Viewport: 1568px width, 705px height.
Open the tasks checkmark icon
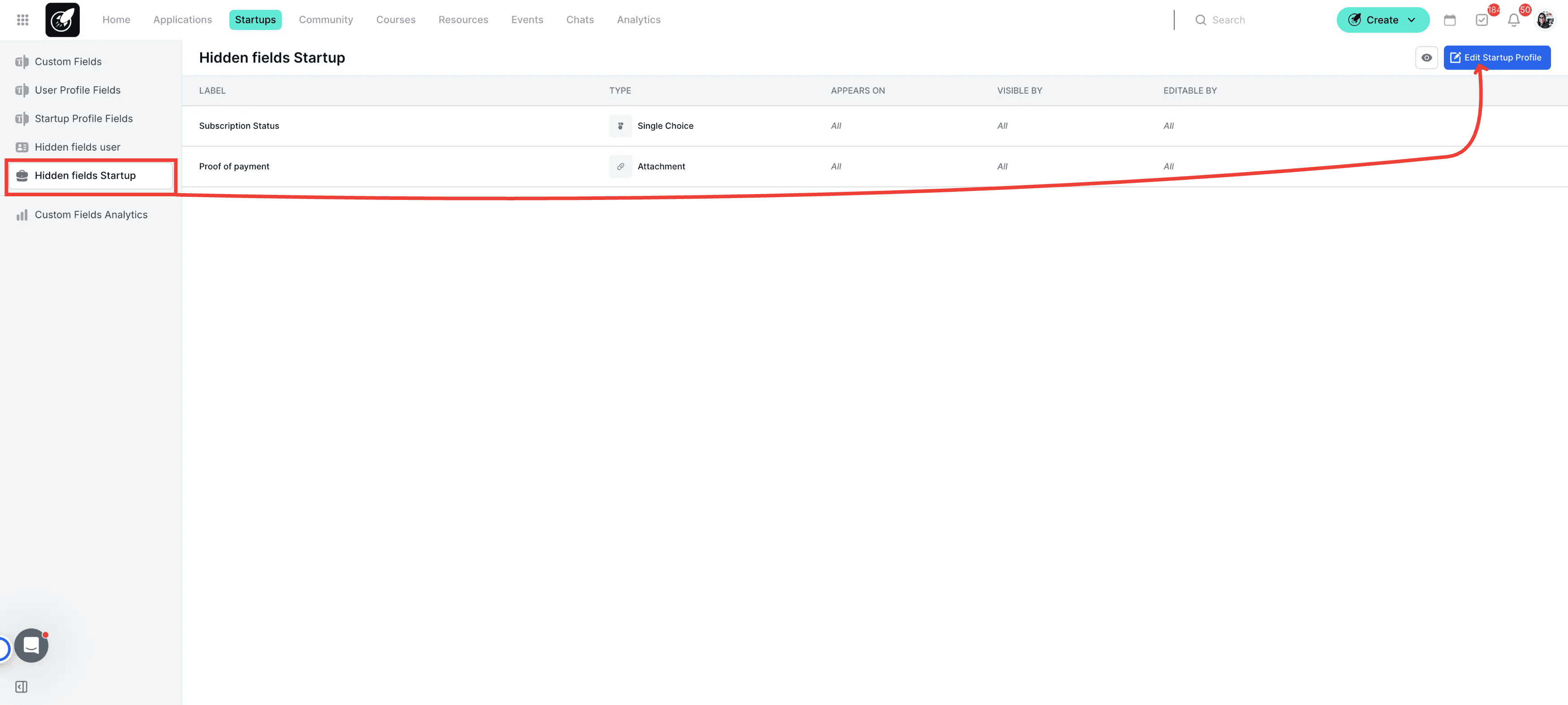[1482, 20]
